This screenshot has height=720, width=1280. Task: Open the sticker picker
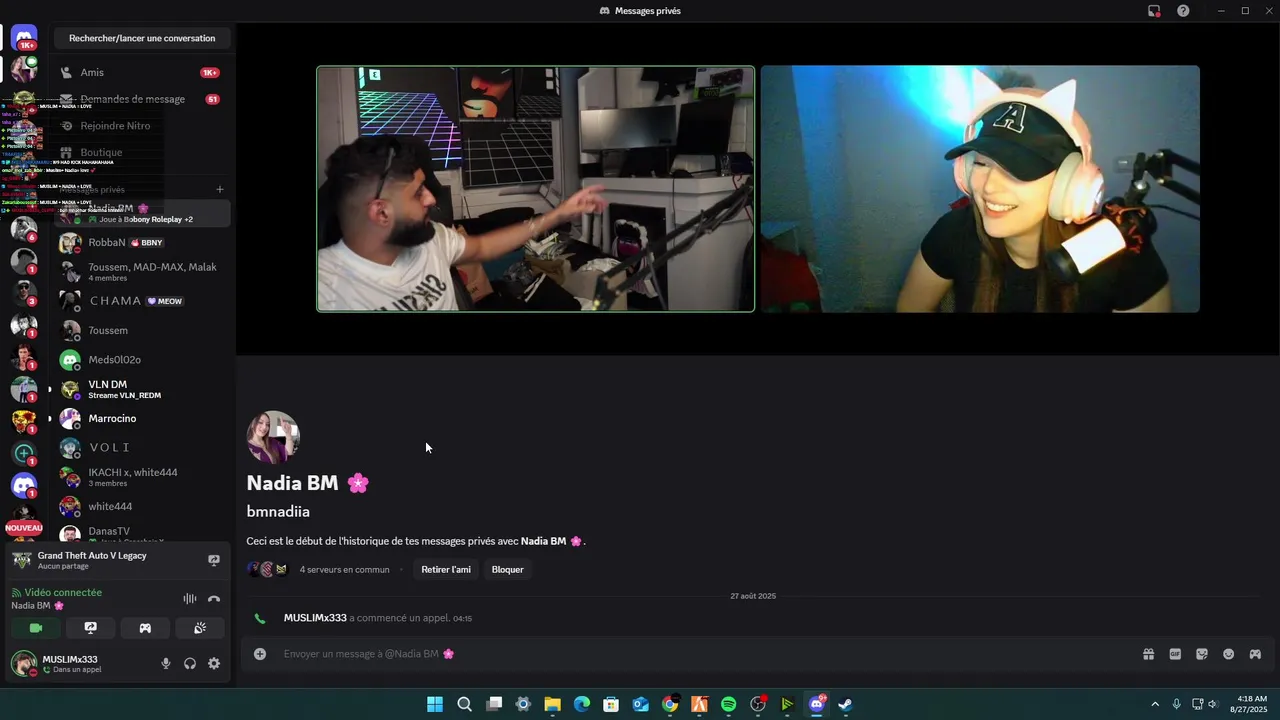tap(1202, 654)
